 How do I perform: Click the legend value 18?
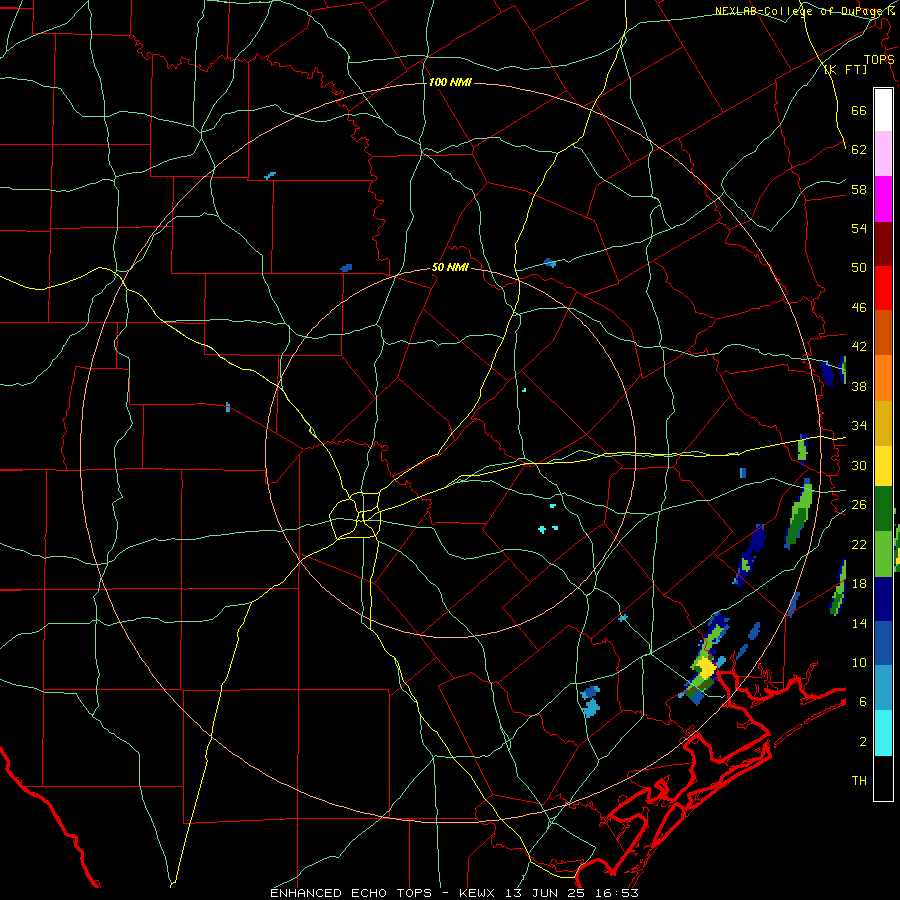859,584
